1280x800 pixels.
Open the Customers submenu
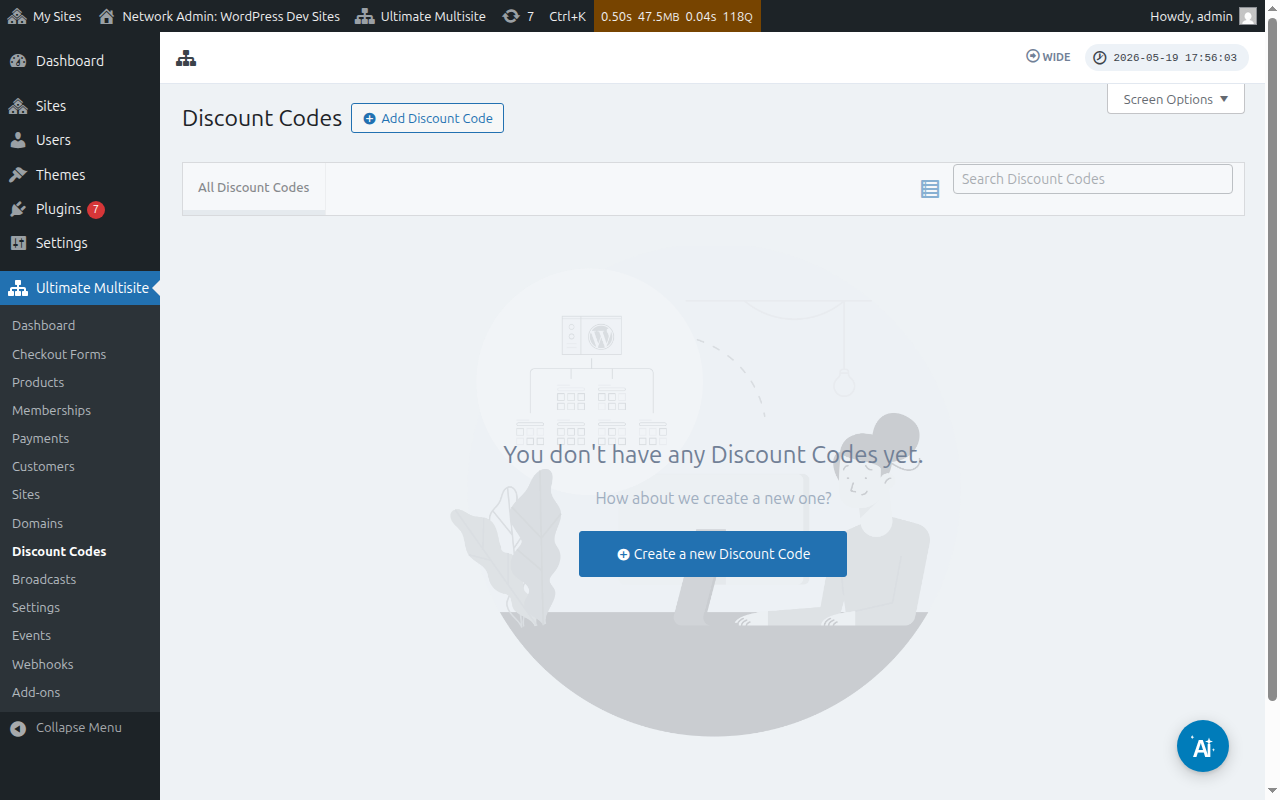[x=43, y=466]
